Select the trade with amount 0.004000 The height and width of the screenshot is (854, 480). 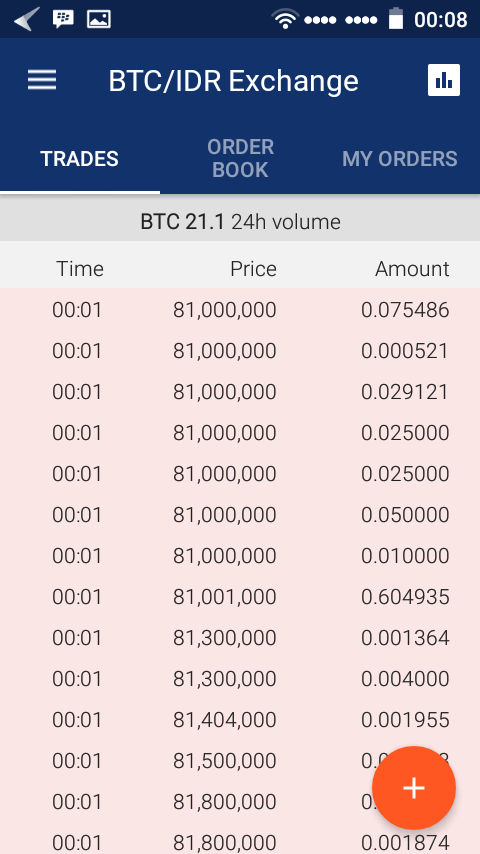240,679
